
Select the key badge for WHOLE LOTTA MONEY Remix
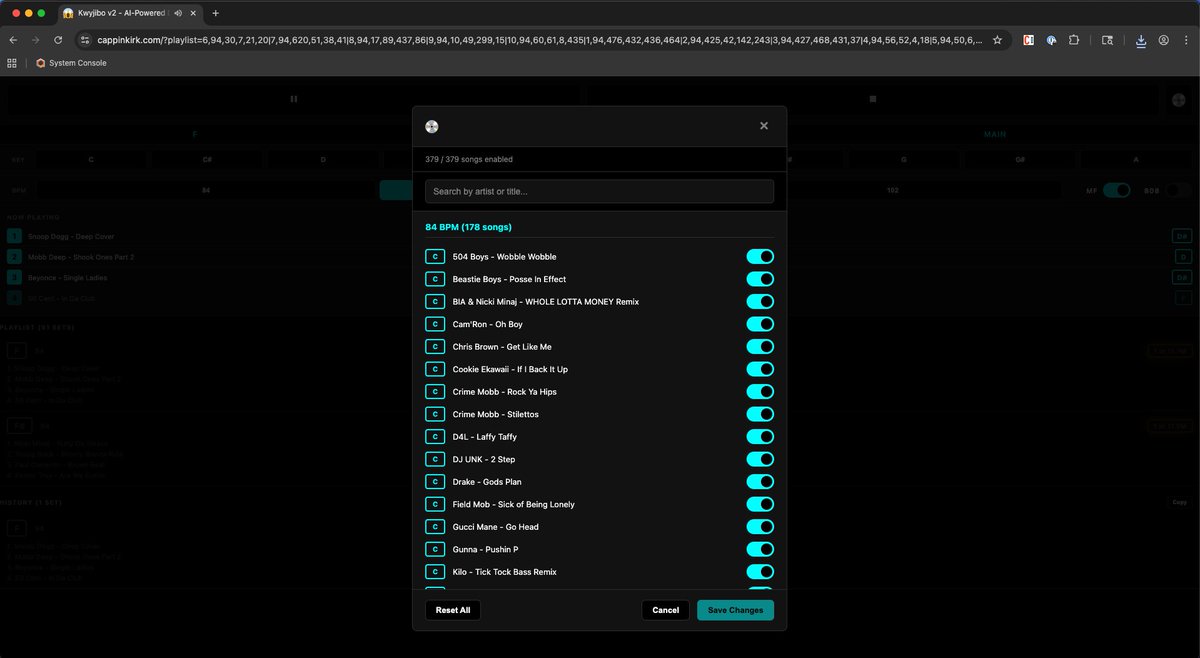[x=435, y=302]
